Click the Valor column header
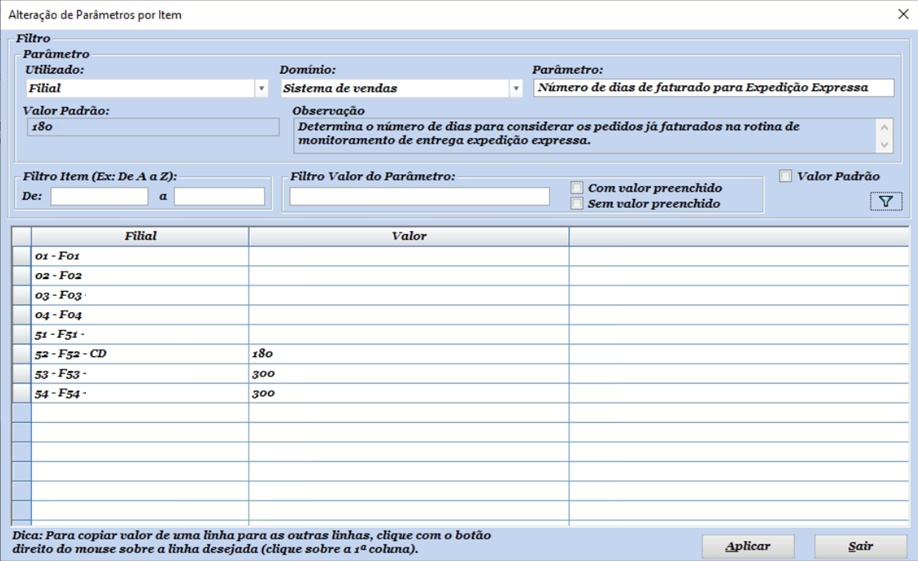918x561 pixels. tap(408, 236)
